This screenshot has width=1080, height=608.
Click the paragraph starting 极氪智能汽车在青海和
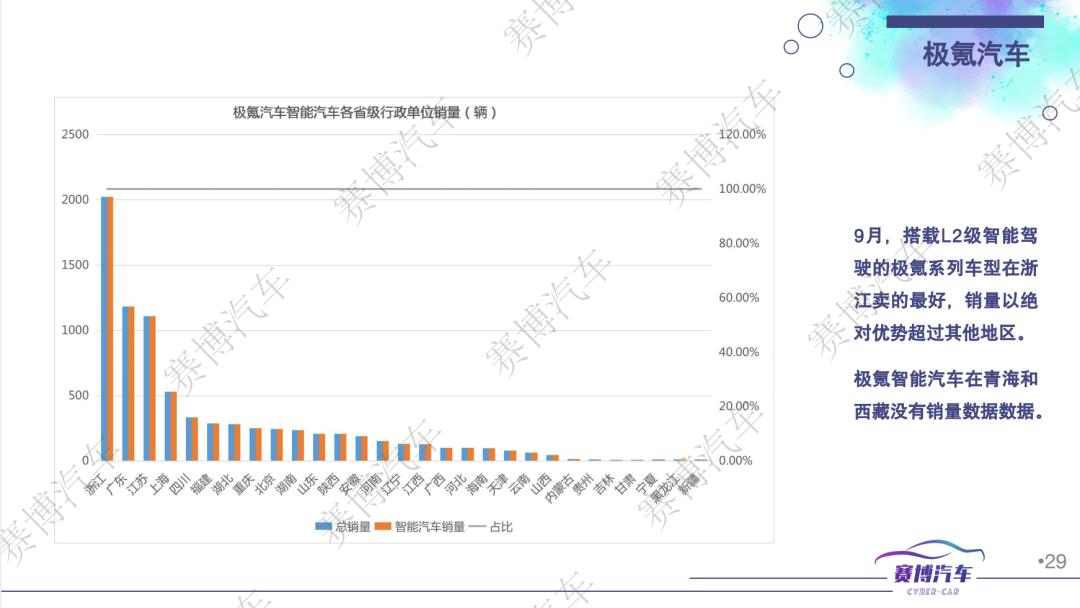pyautogui.click(x=948, y=395)
